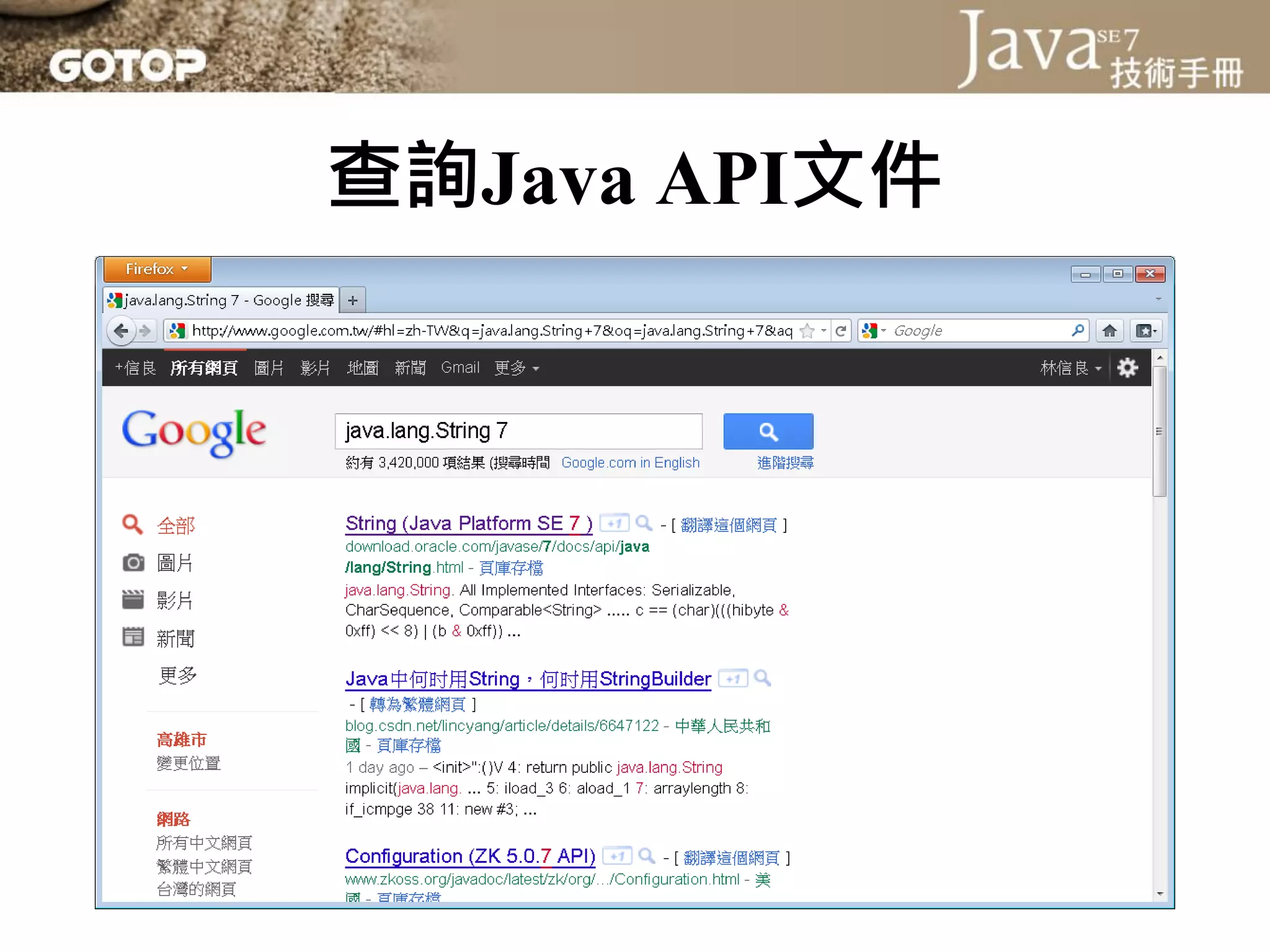
Task: Click the Google logo
Action: pos(194,433)
